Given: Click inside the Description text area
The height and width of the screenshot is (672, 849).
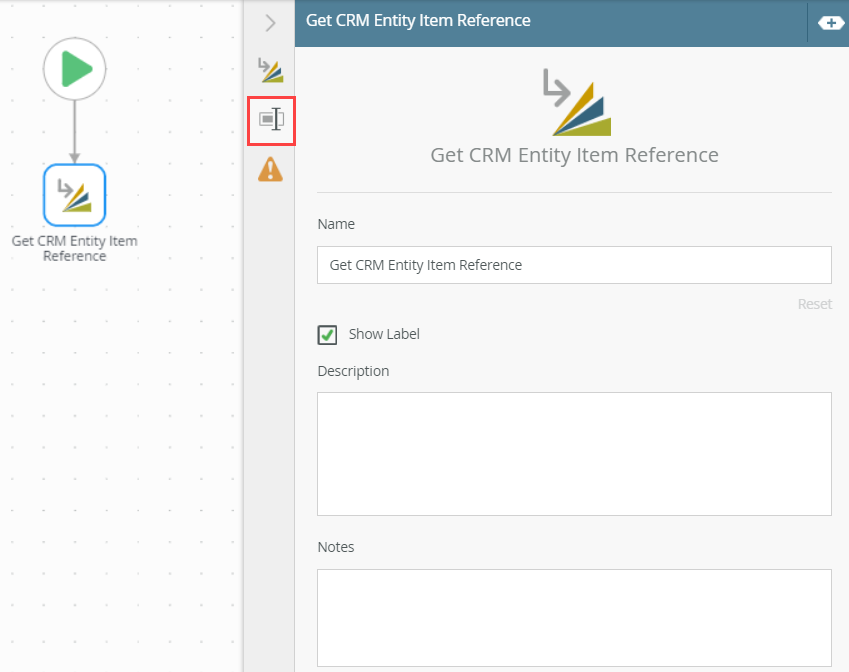Looking at the screenshot, I should click(x=574, y=453).
